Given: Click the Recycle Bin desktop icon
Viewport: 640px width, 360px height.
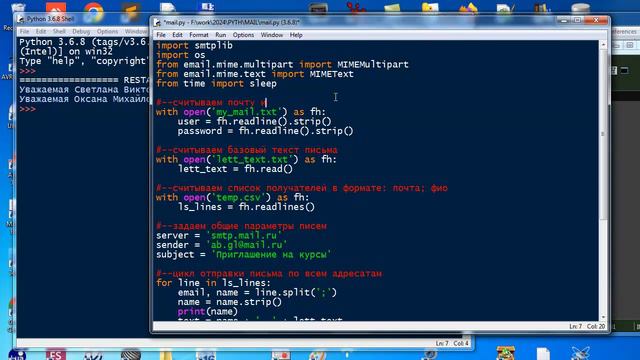Looking at the screenshot, I should coord(18,7).
